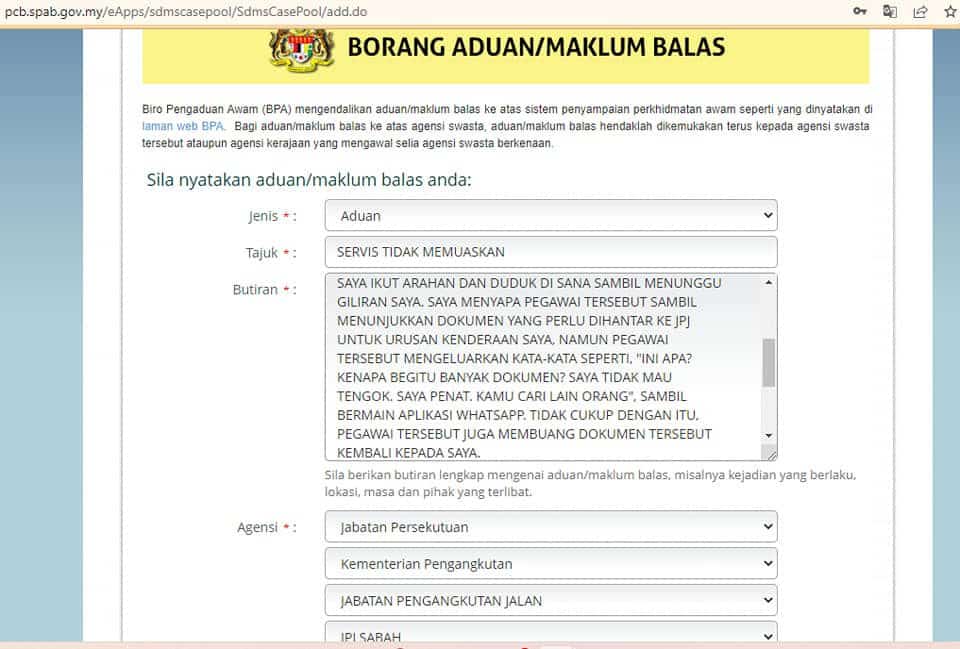Click the Butiran scrollbar up arrow
Viewport: 960px width, 649px height.
[768, 282]
